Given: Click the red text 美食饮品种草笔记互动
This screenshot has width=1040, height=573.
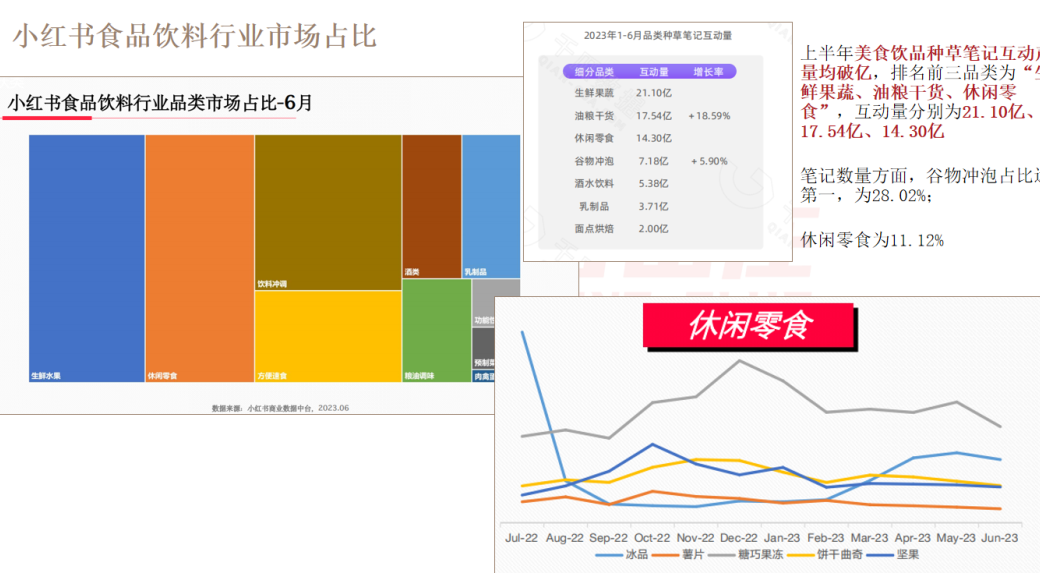Looking at the screenshot, I should [946, 53].
